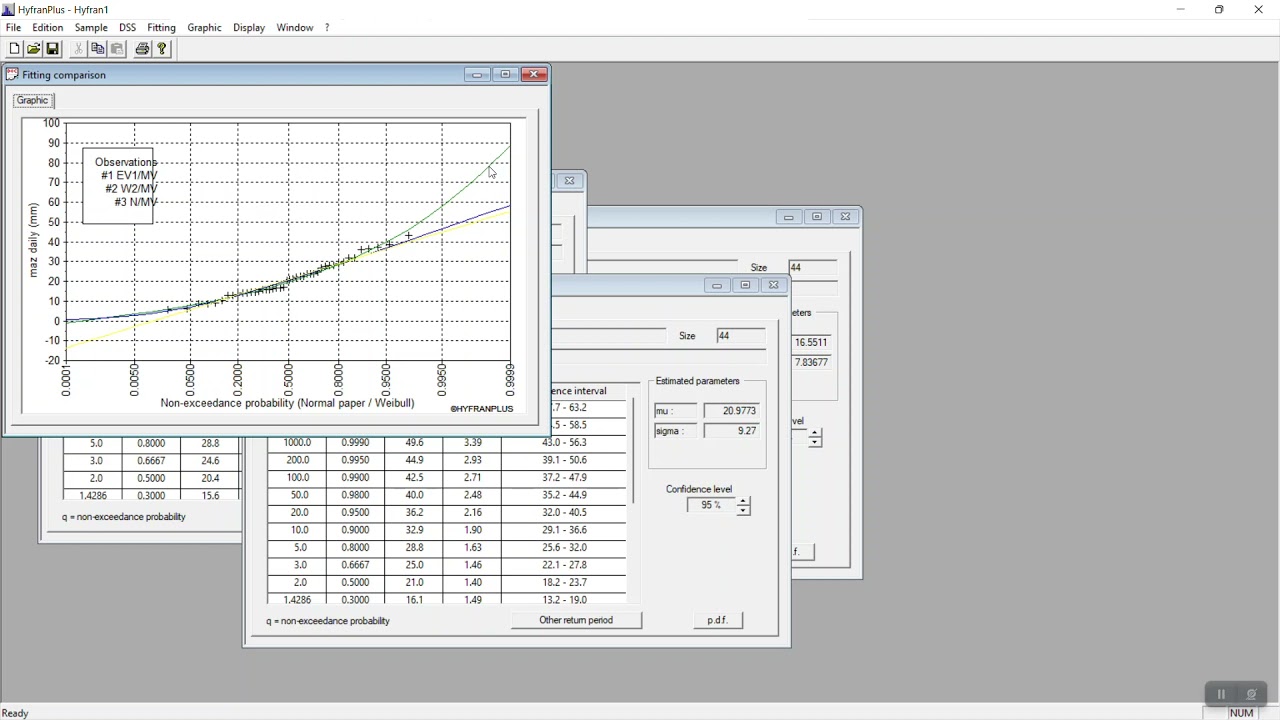Select the table cell 42.5
This screenshot has width=1280, height=720.
click(414, 478)
